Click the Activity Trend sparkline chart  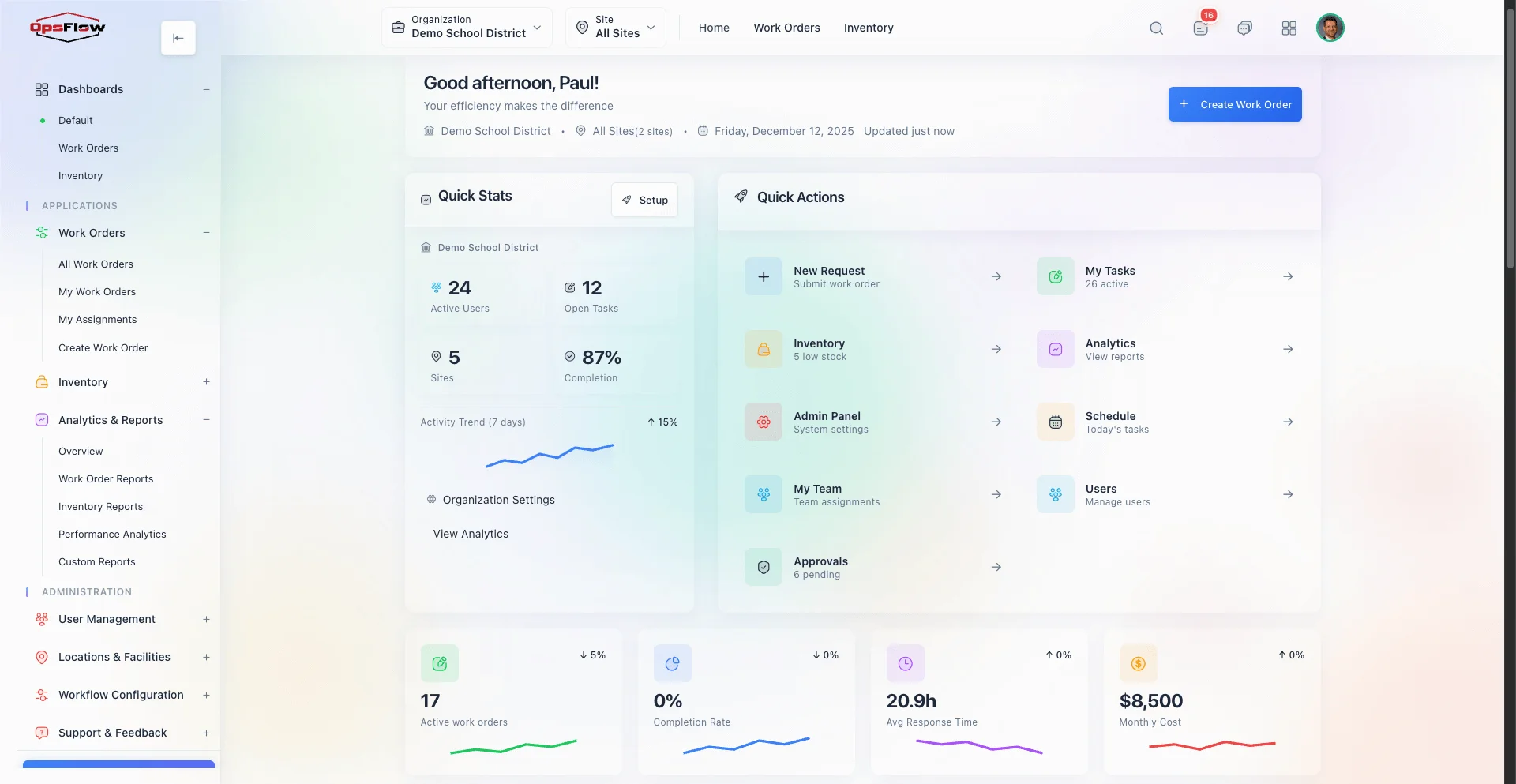[x=550, y=456]
